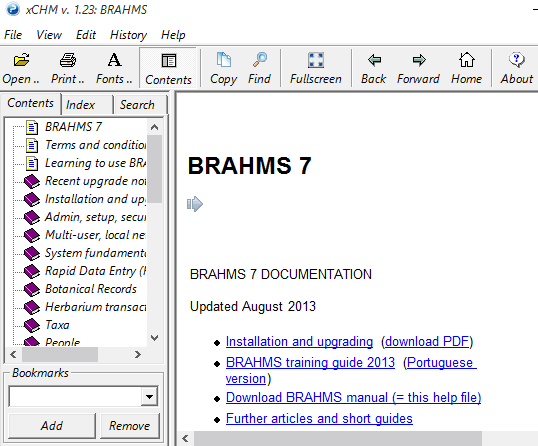Screen dimensions: 538x446
Task: Open the Portuguese version link
Action: pyautogui.click(x=442, y=363)
